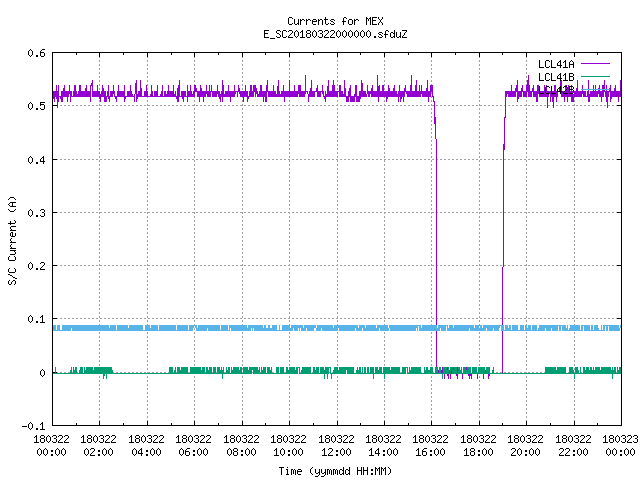Click the purple LCL41A legend line sample
Screen dimensions: 640x480
point(595,64)
